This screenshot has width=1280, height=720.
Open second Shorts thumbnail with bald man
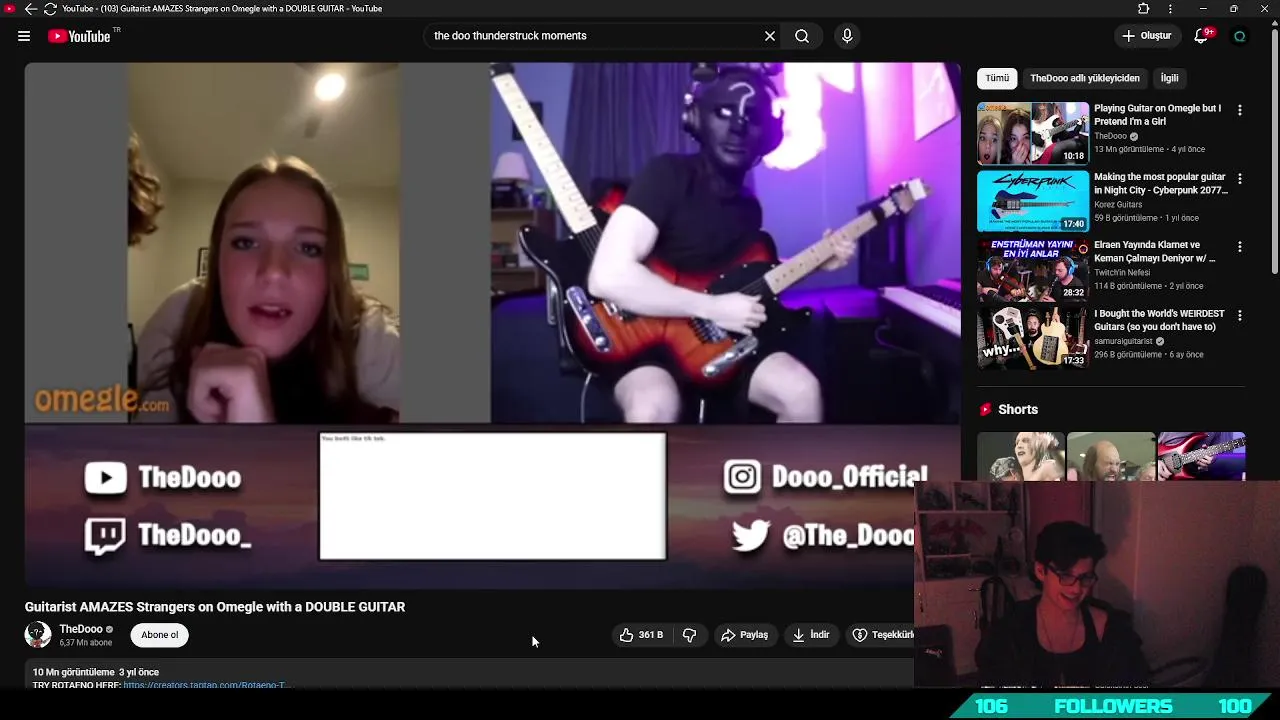(x=1111, y=456)
